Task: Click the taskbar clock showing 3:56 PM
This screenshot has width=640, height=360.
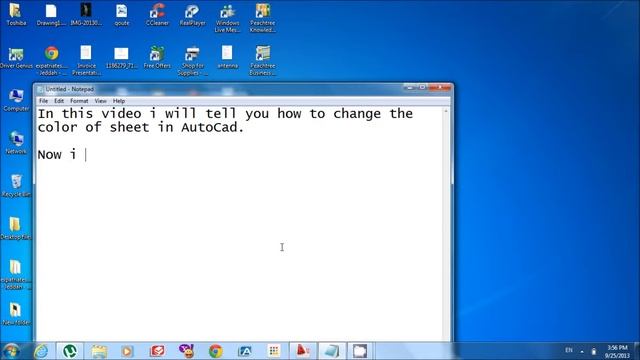Action: pyautogui.click(x=617, y=351)
